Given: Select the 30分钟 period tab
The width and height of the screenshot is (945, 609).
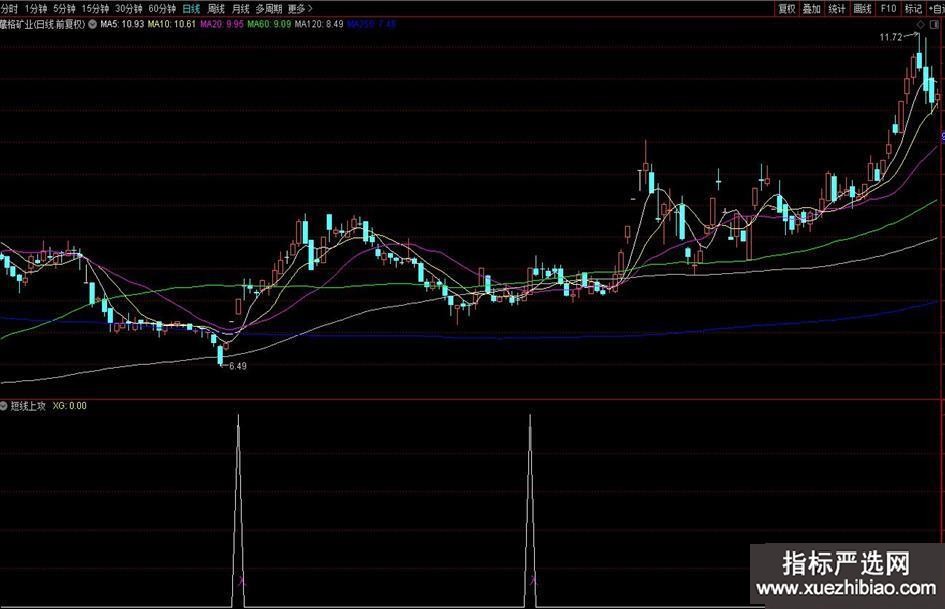Looking at the screenshot, I should click(128, 9).
